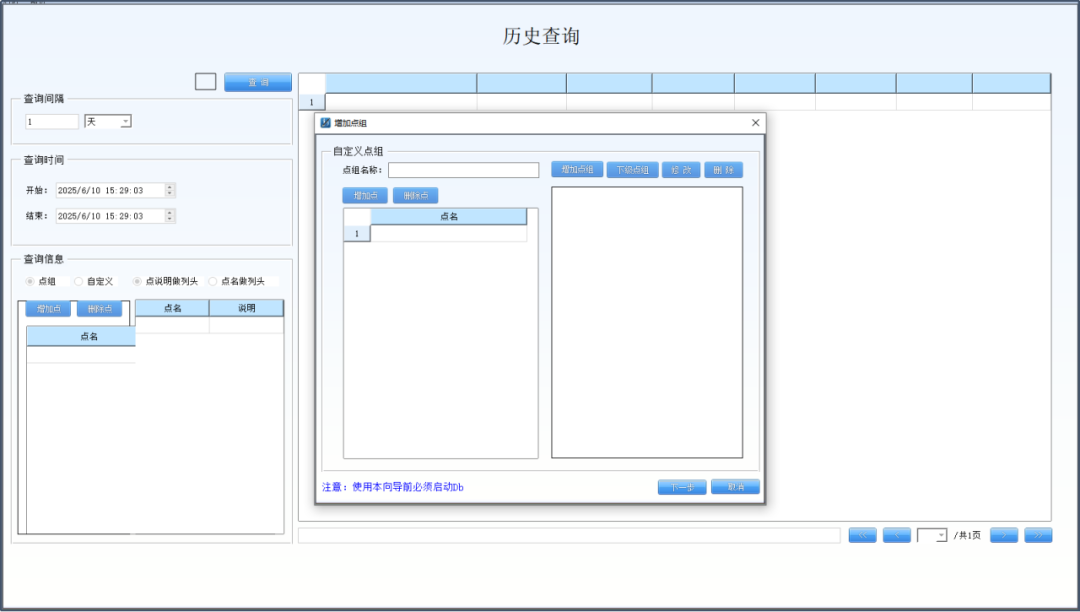
Task: Focus the 开始 datetime field
Action: 110,190
